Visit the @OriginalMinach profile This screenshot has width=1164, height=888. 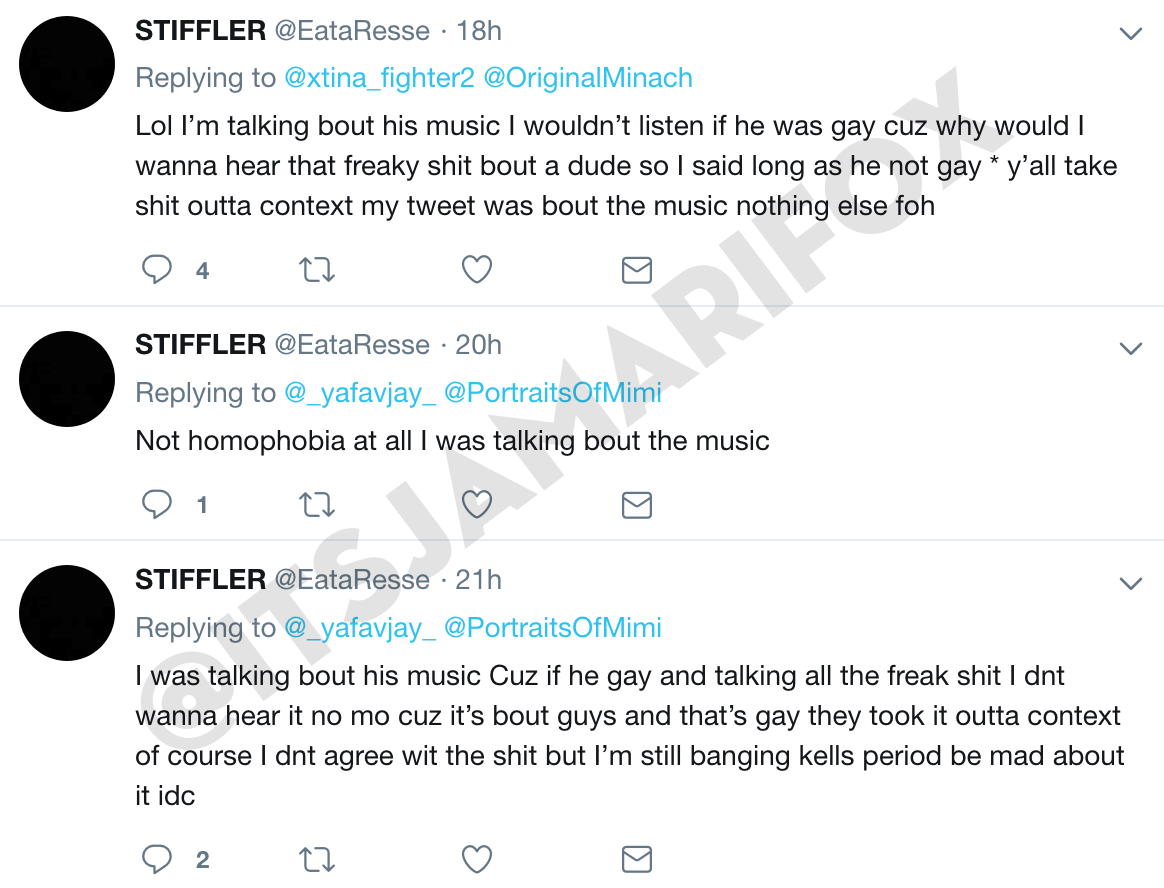[x=588, y=78]
